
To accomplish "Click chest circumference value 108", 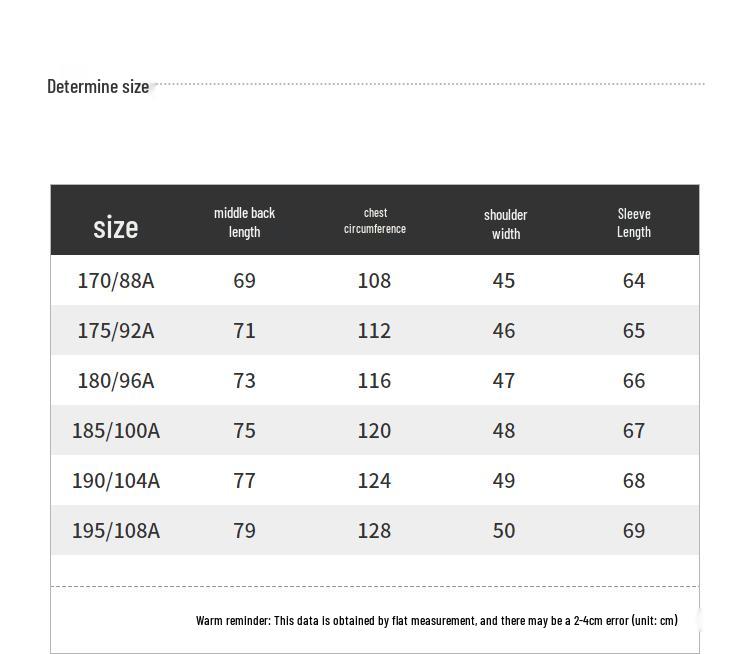I will 374,281.
